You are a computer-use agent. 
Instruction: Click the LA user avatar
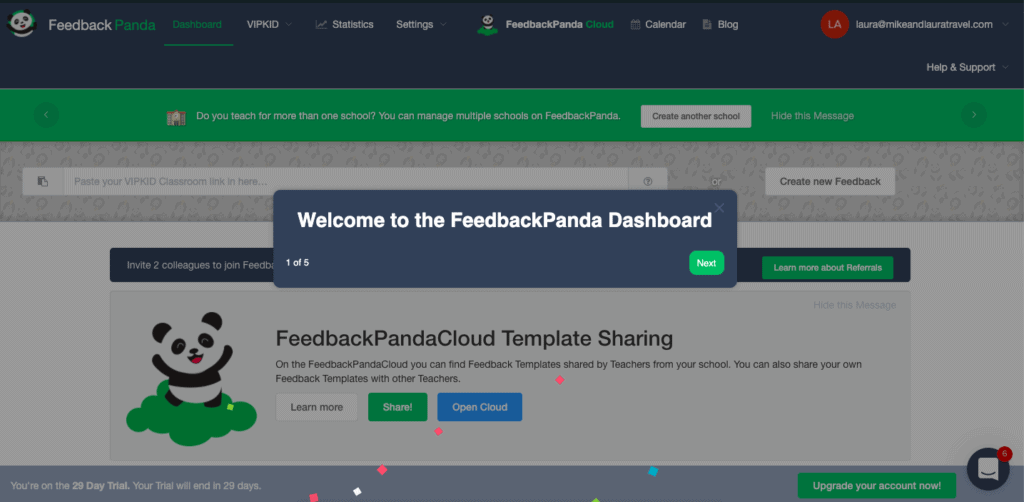click(835, 24)
